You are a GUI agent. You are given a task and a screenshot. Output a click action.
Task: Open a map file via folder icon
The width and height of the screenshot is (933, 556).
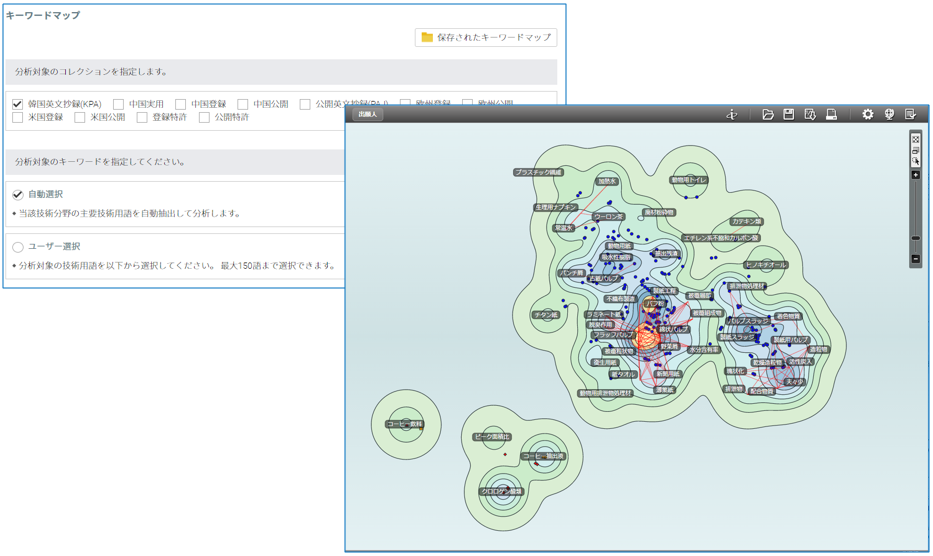click(x=768, y=115)
